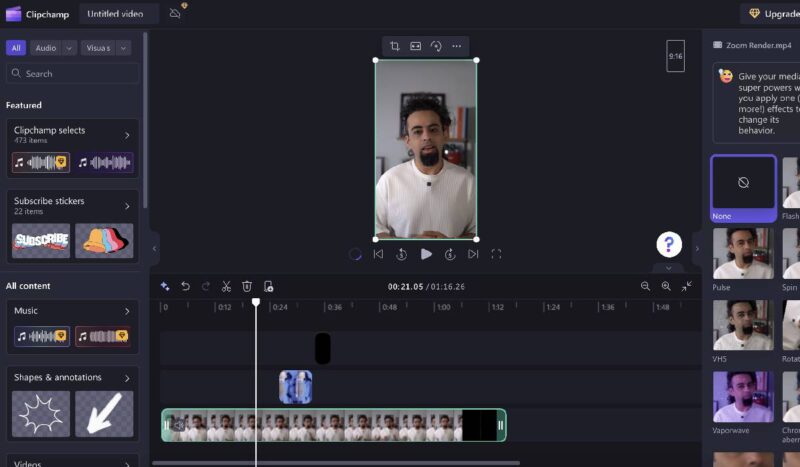
Task: Click the Clipchamp logo
Action: 13,14
